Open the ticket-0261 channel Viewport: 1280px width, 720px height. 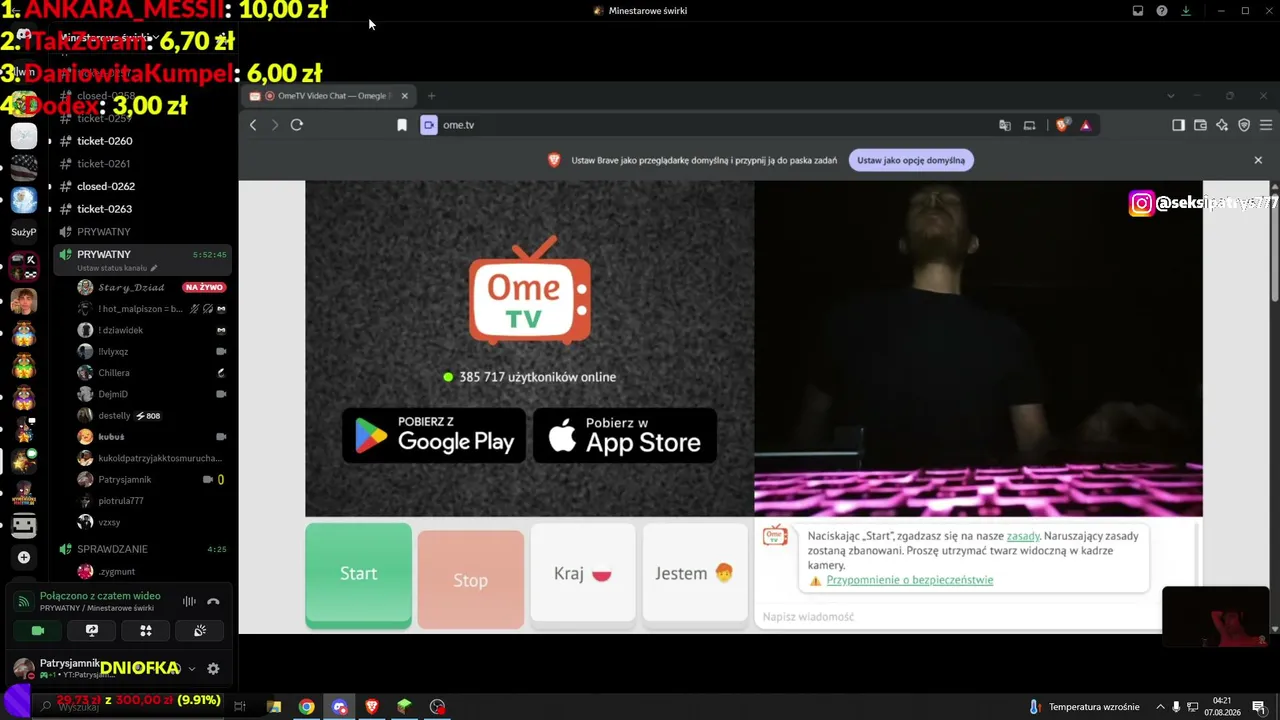coord(104,164)
